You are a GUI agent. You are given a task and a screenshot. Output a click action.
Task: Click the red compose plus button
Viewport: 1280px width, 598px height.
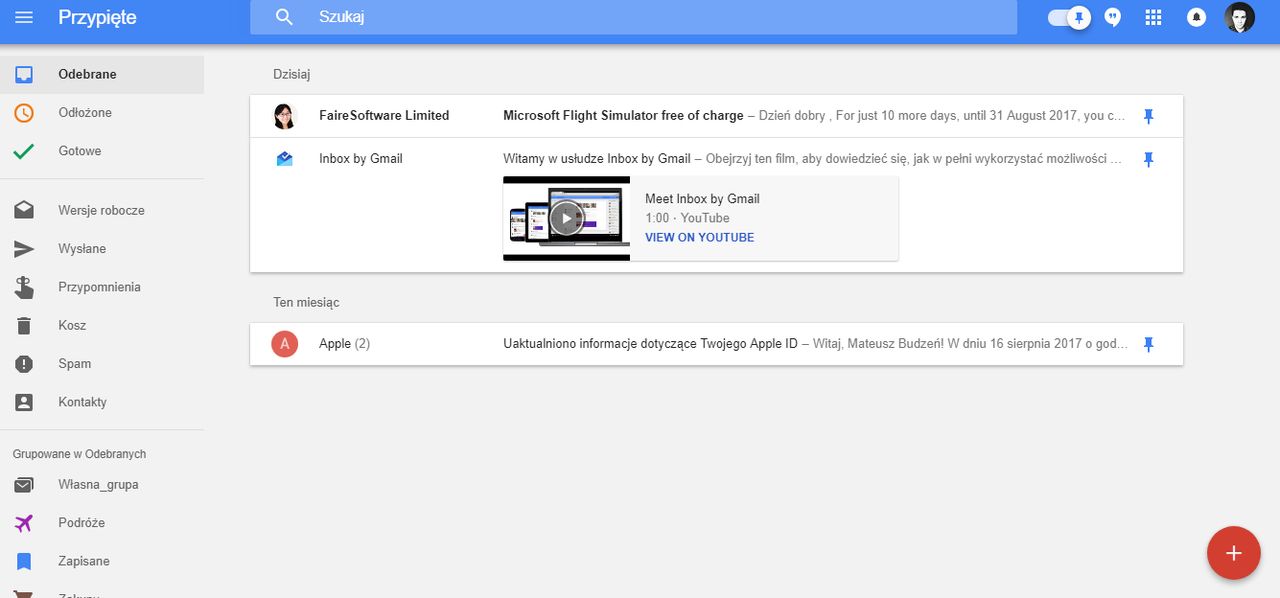(x=1234, y=553)
